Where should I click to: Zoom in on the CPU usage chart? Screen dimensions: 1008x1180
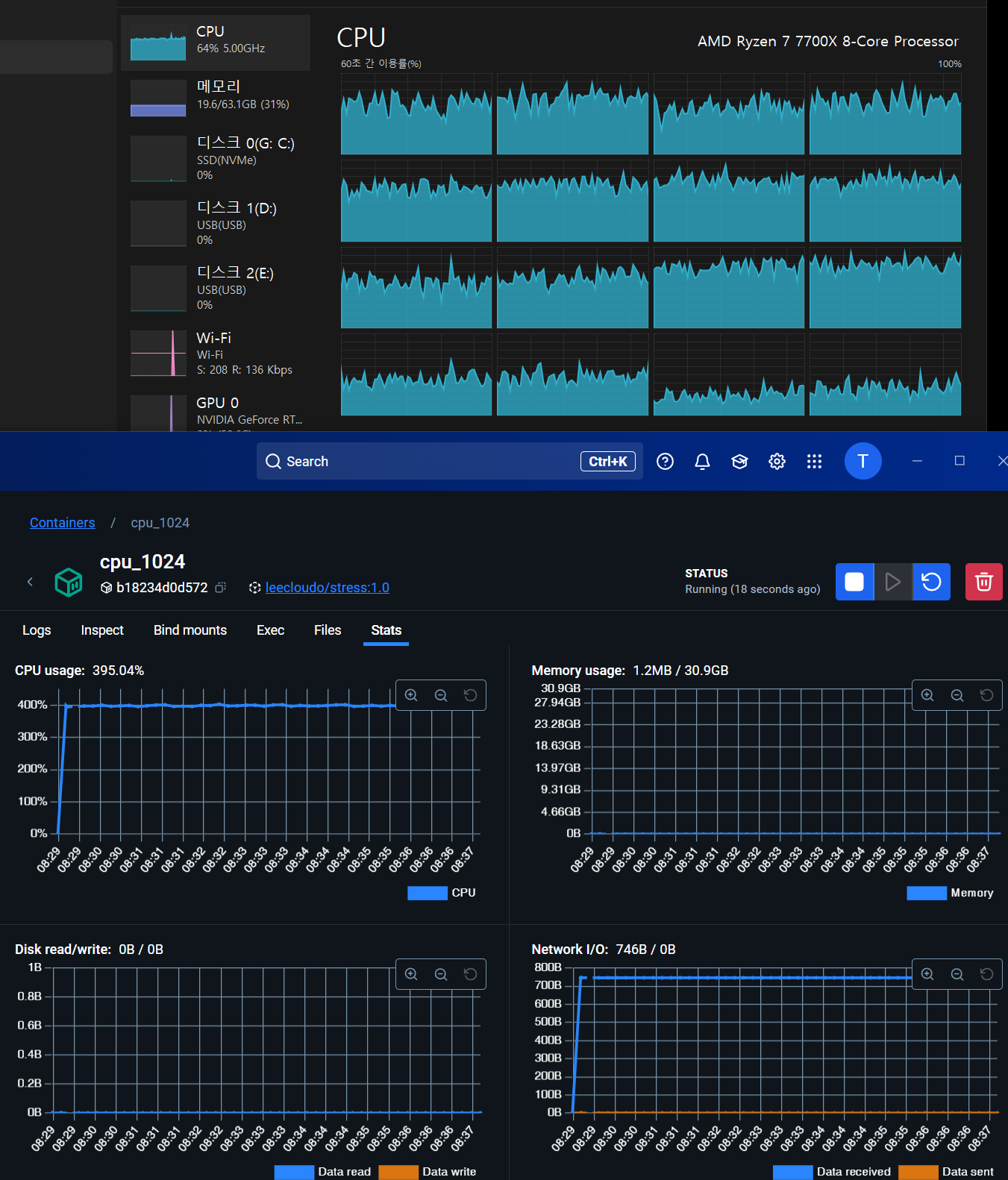(411, 695)
